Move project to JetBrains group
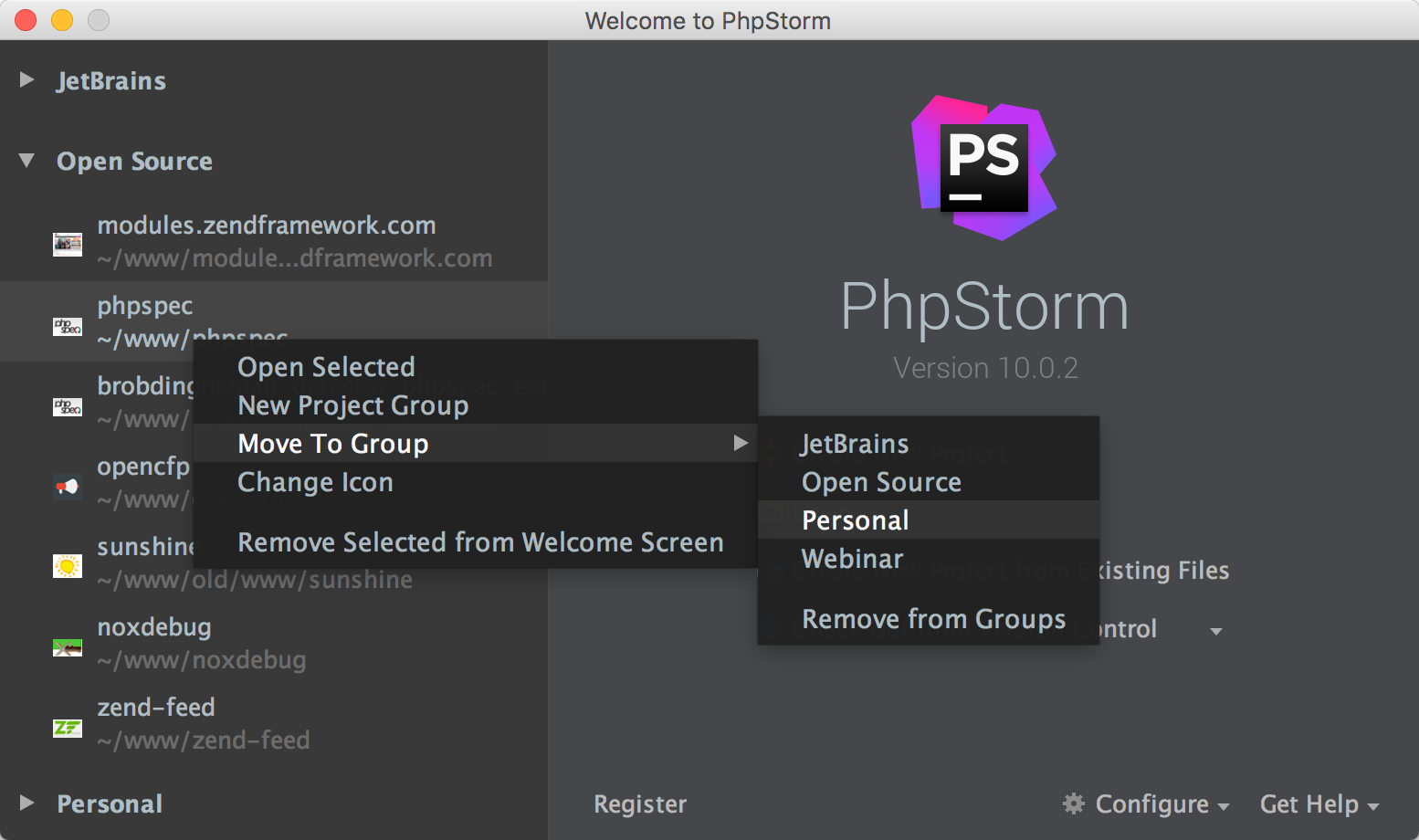The width and height of the screenshot is (1419, 840). coord(929,444)
